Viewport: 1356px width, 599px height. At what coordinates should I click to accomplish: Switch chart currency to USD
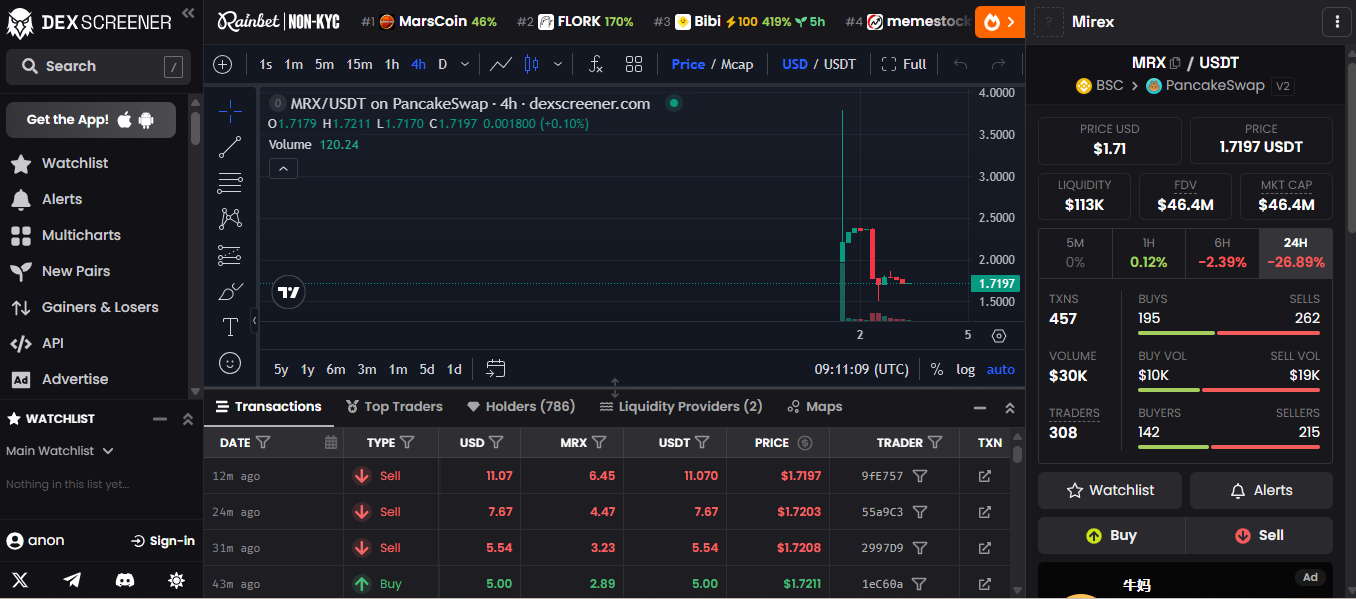coord(795,64)
